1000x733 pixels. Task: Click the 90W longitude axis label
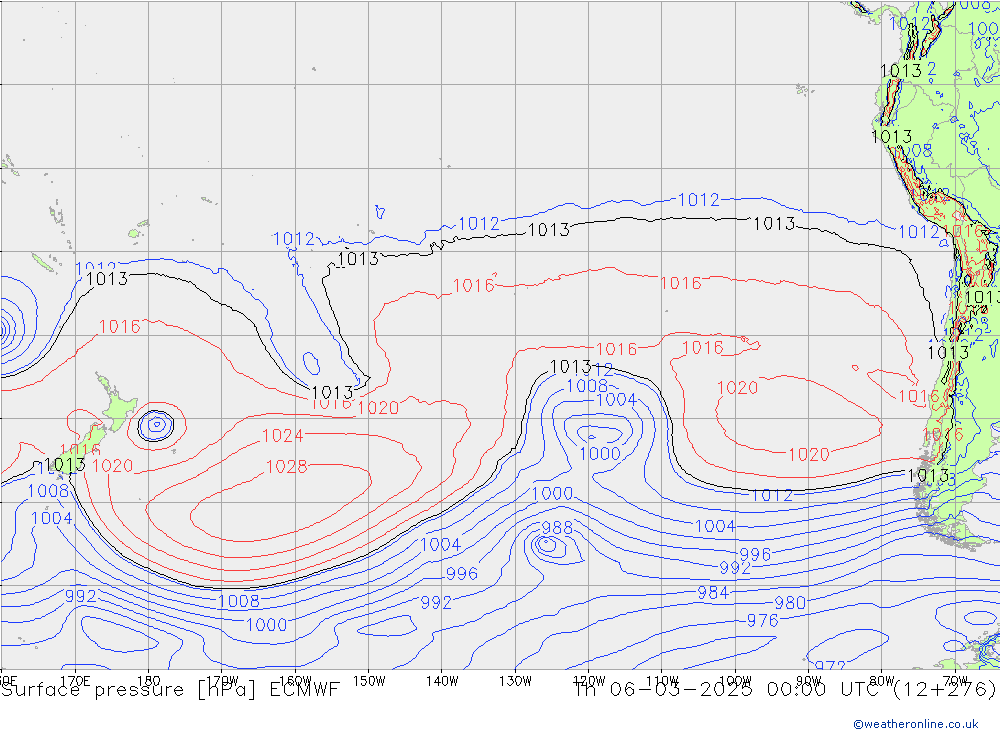click(x=809, y=681)
